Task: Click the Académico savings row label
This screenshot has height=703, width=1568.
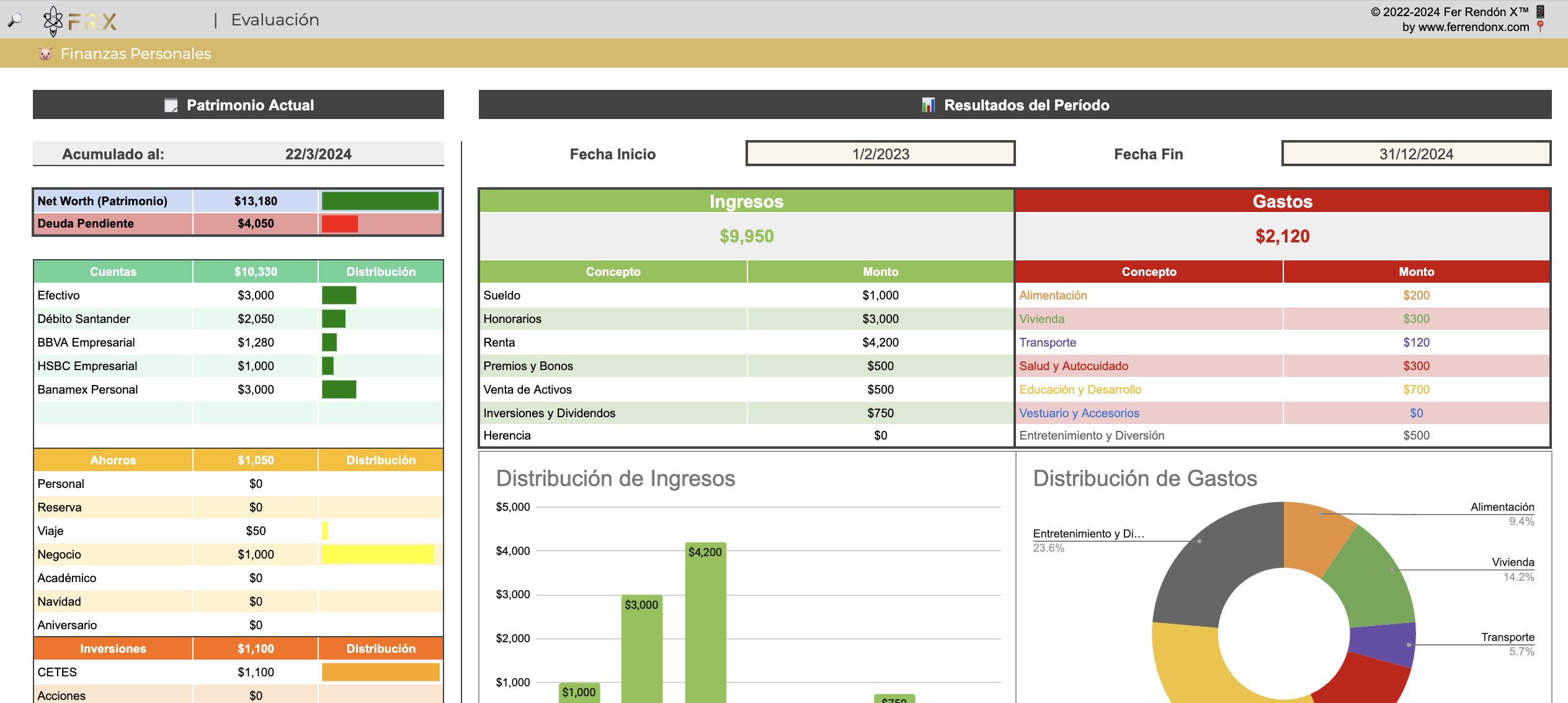Action: pos(67,578)
